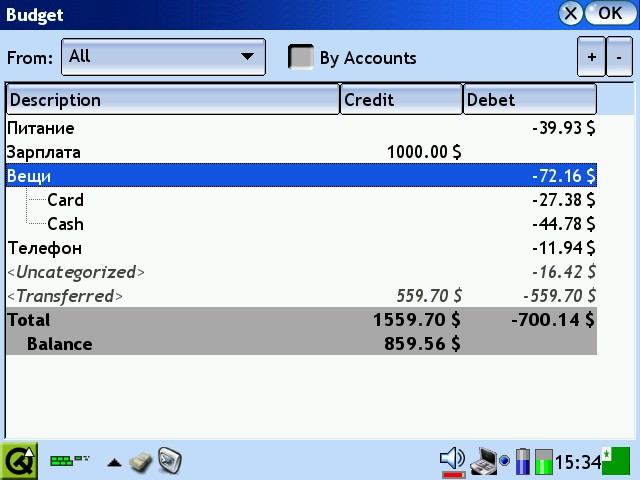This screenshot has width=640, height=480.
Task: Sort by the Credit column header
Action: tap(400, 100)
